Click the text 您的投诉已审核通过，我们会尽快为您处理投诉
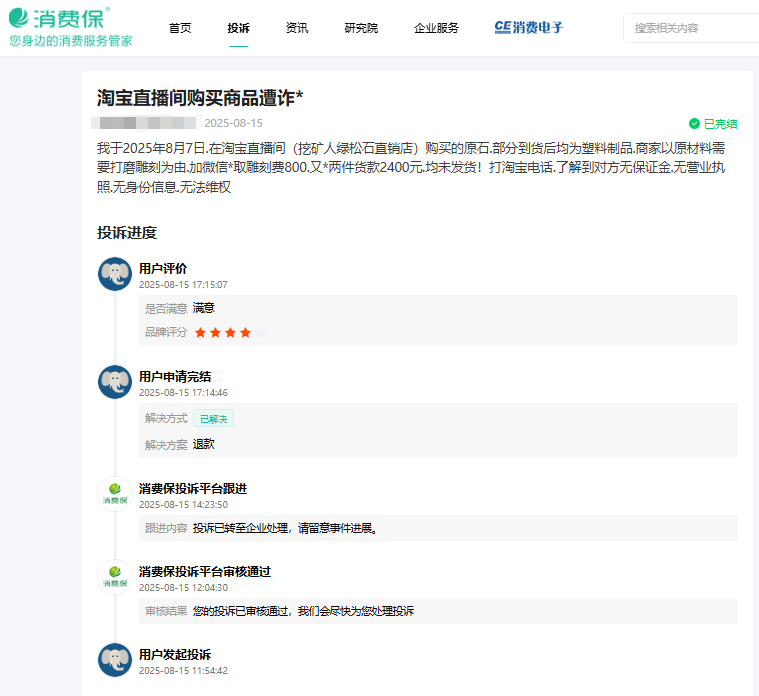Screen dimensions: 759x696 [x=303, y=611]
